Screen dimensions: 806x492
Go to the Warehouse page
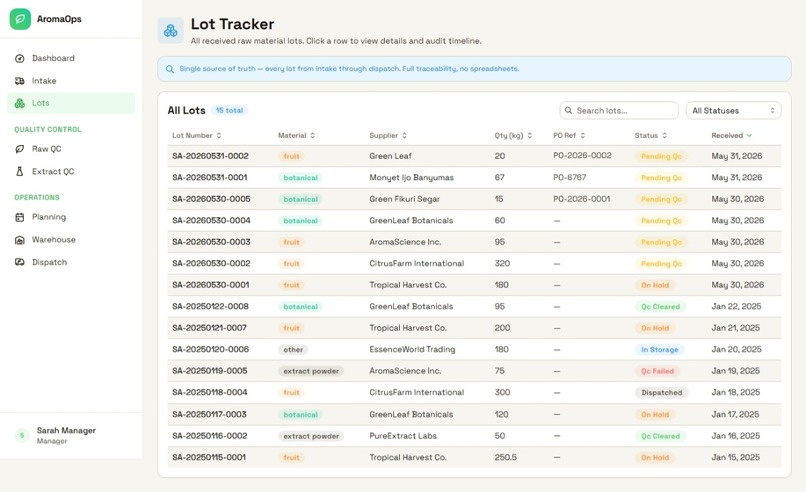tap(71, 240)
